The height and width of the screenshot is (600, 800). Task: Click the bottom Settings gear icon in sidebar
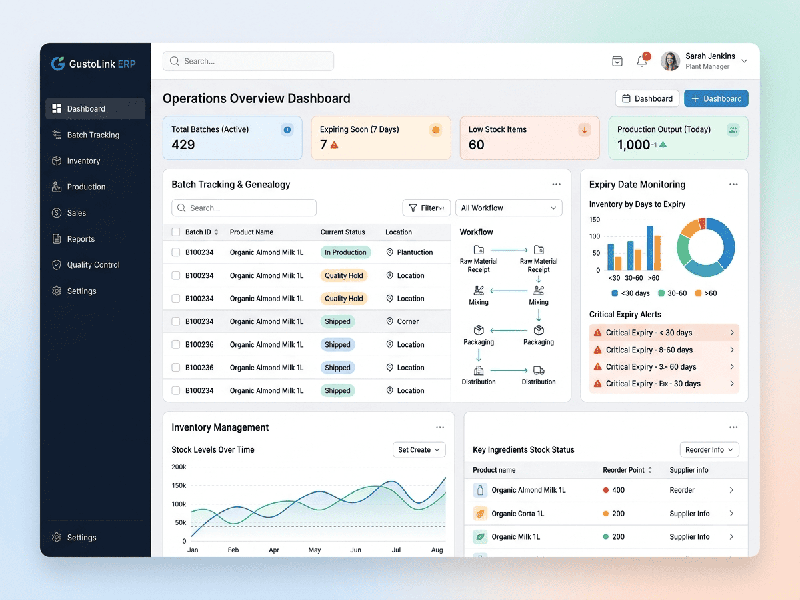(57, 537)
